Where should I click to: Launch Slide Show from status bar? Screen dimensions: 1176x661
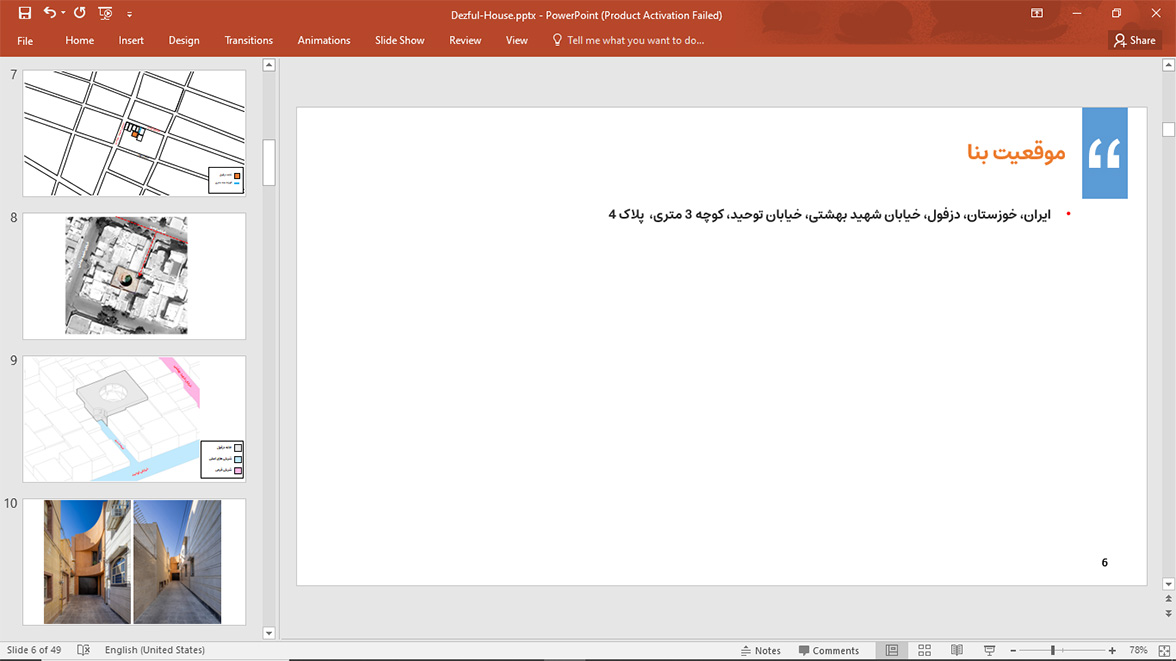[x=989, y=650]
